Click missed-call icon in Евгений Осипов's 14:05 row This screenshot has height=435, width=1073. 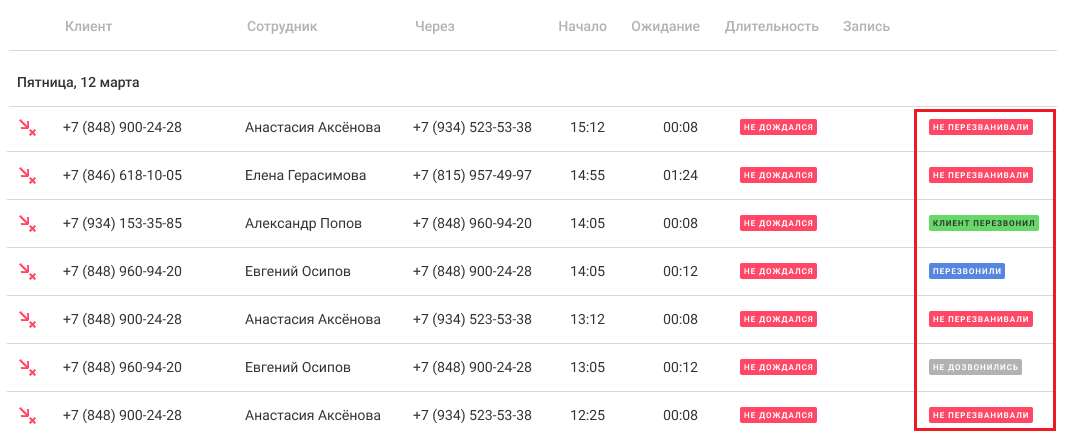(x=27, y=272)
